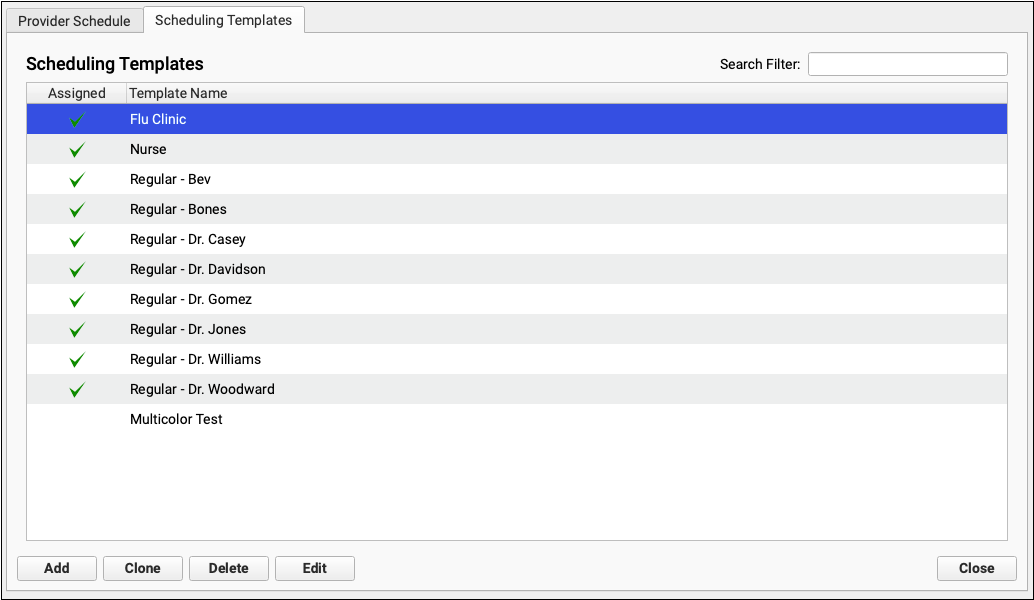
Task: Click the Dr. Casey assigned checkmark
Action: tap(77, 240)
